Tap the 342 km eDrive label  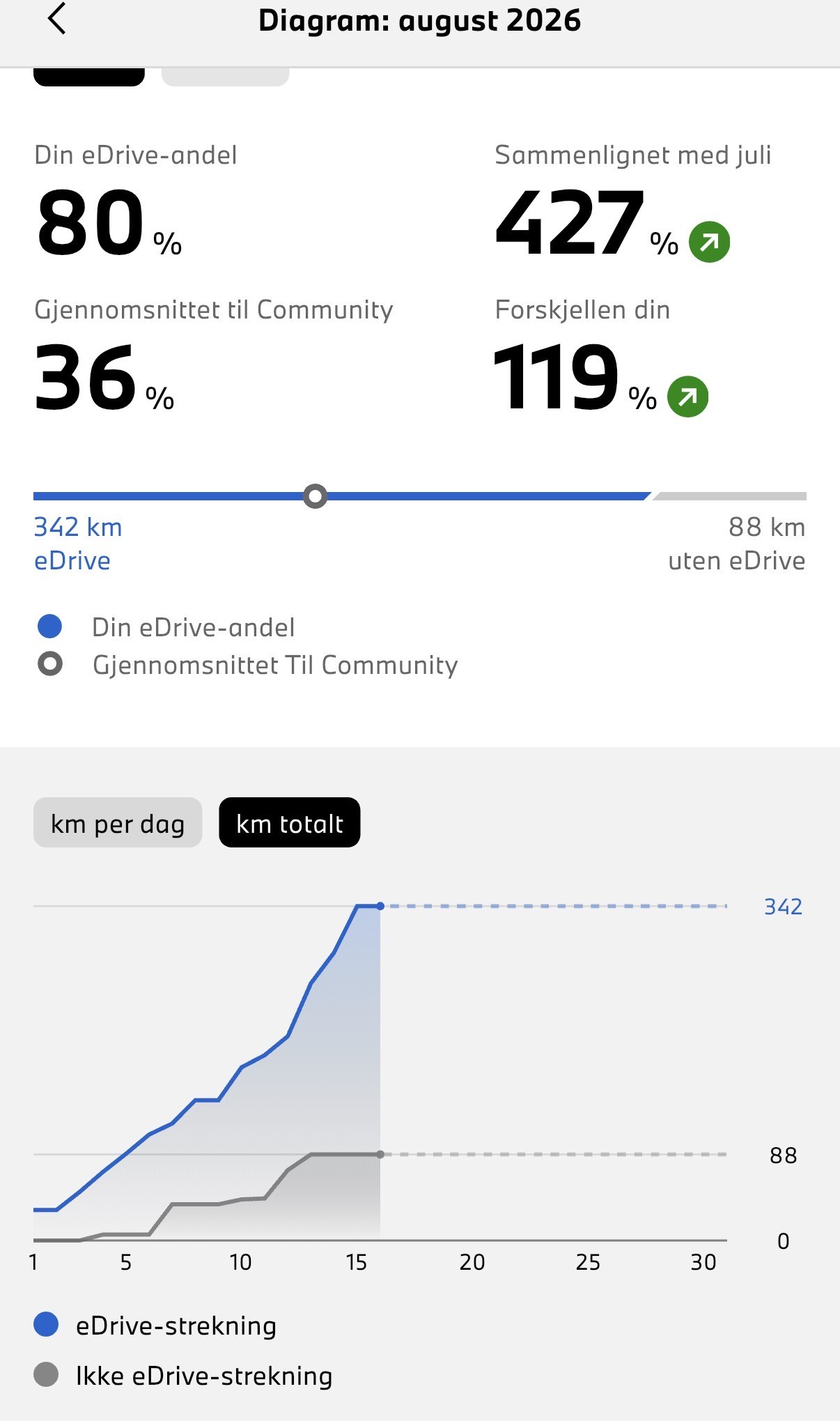click(x=78, y=544)
